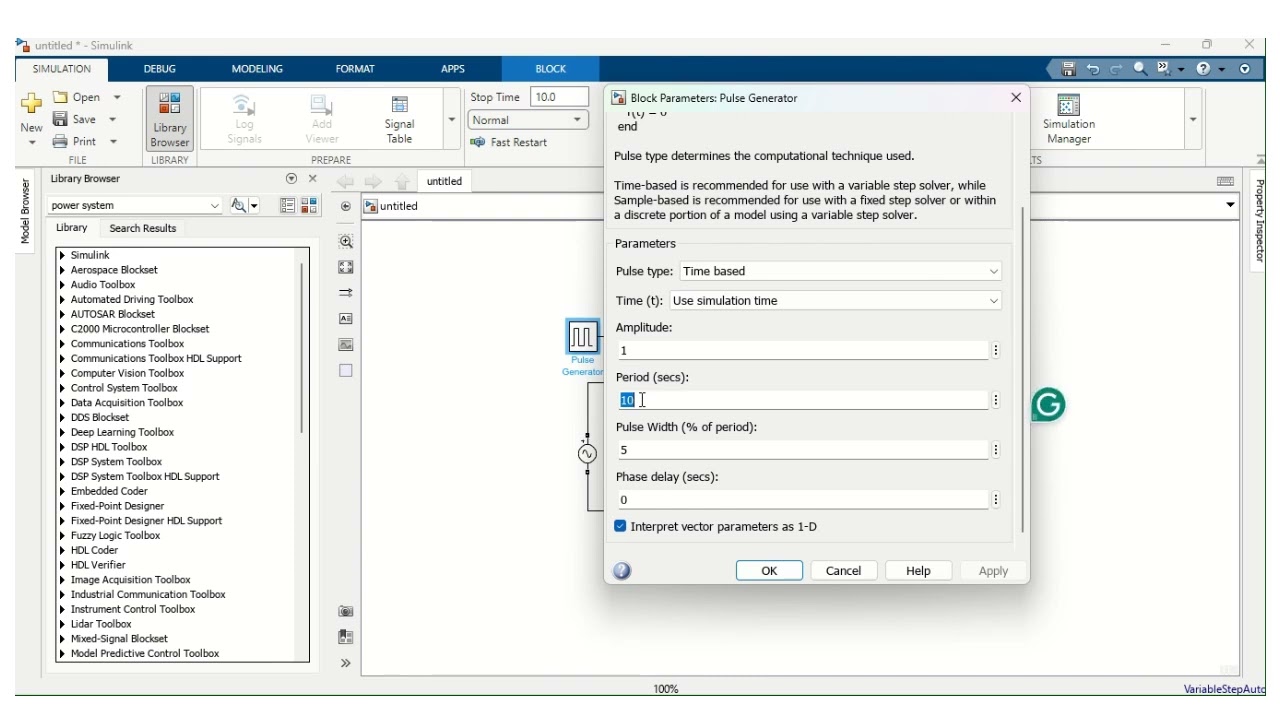This screenshot has width=1280, height=720.
Task: Click the undo arrow in the quick access bar
Action: [x=1092, y=69]
